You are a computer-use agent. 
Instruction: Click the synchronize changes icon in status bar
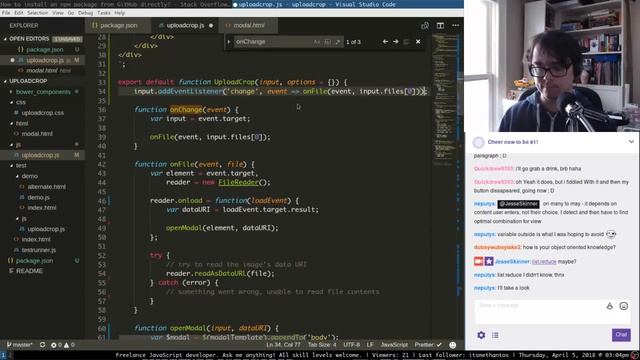pos(42,345)
